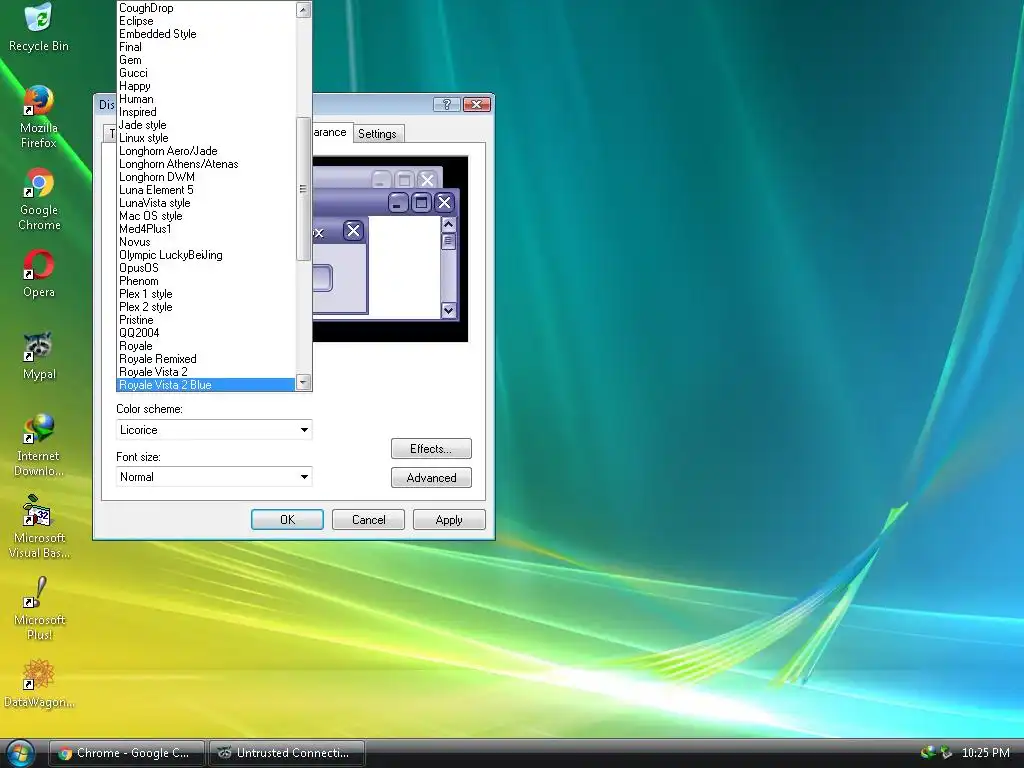
Task: Select the Microsoft Visual Basic icon
Action: point(39,527)
